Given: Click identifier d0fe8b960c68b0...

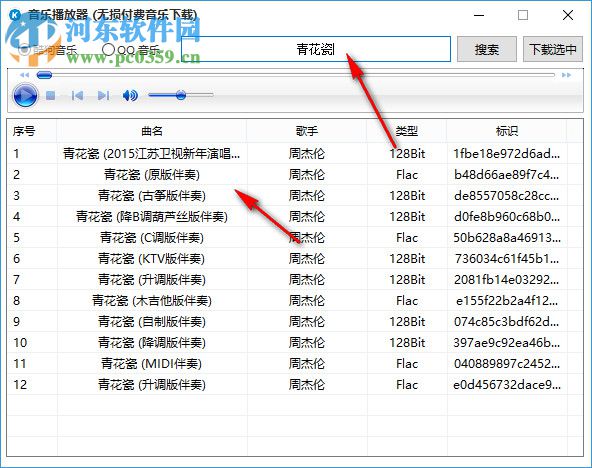Looking at the screenshot, I should coord(507,217).
